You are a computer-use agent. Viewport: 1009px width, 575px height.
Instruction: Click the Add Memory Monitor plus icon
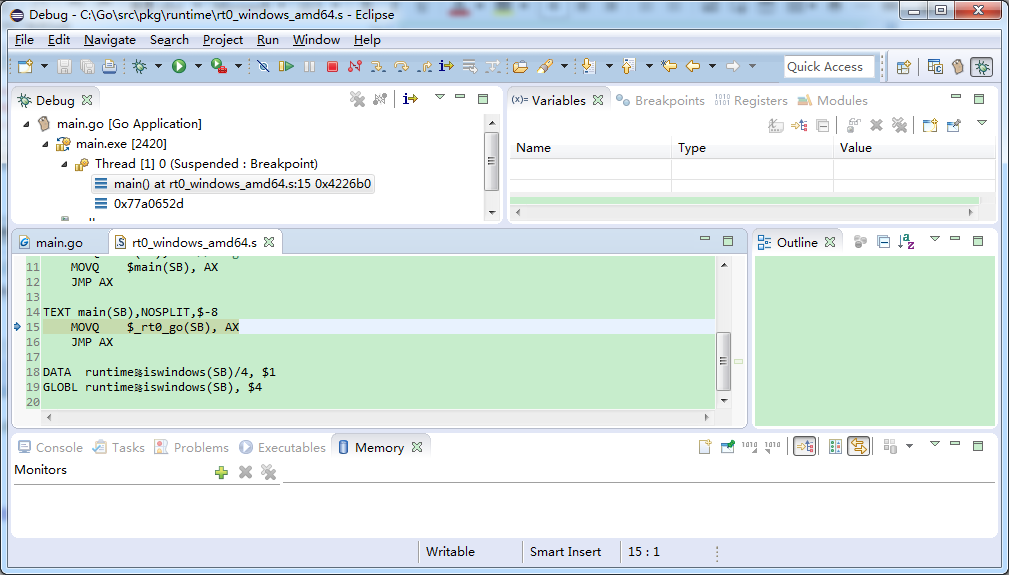(221, 473)
